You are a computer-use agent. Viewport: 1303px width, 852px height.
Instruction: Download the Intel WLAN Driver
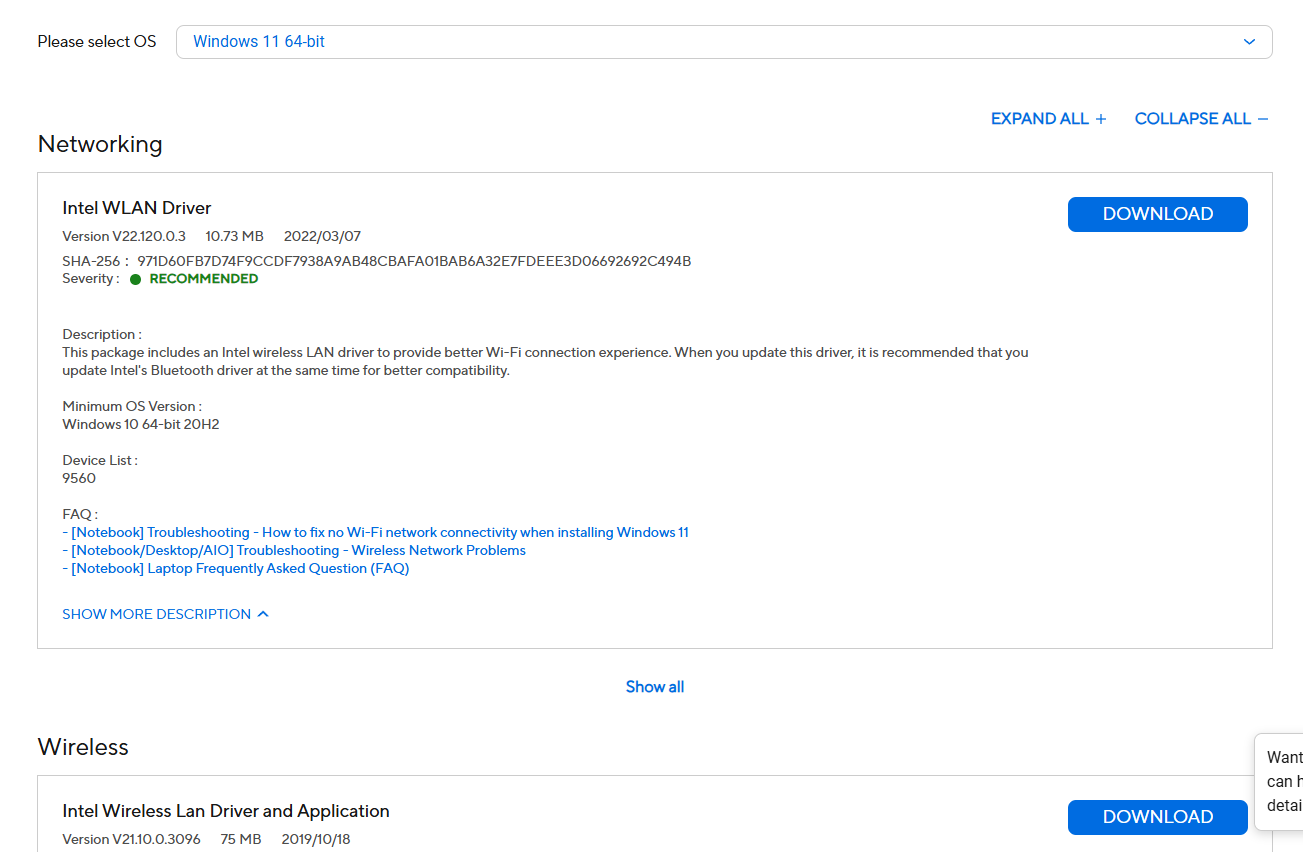coord(1158,214)
